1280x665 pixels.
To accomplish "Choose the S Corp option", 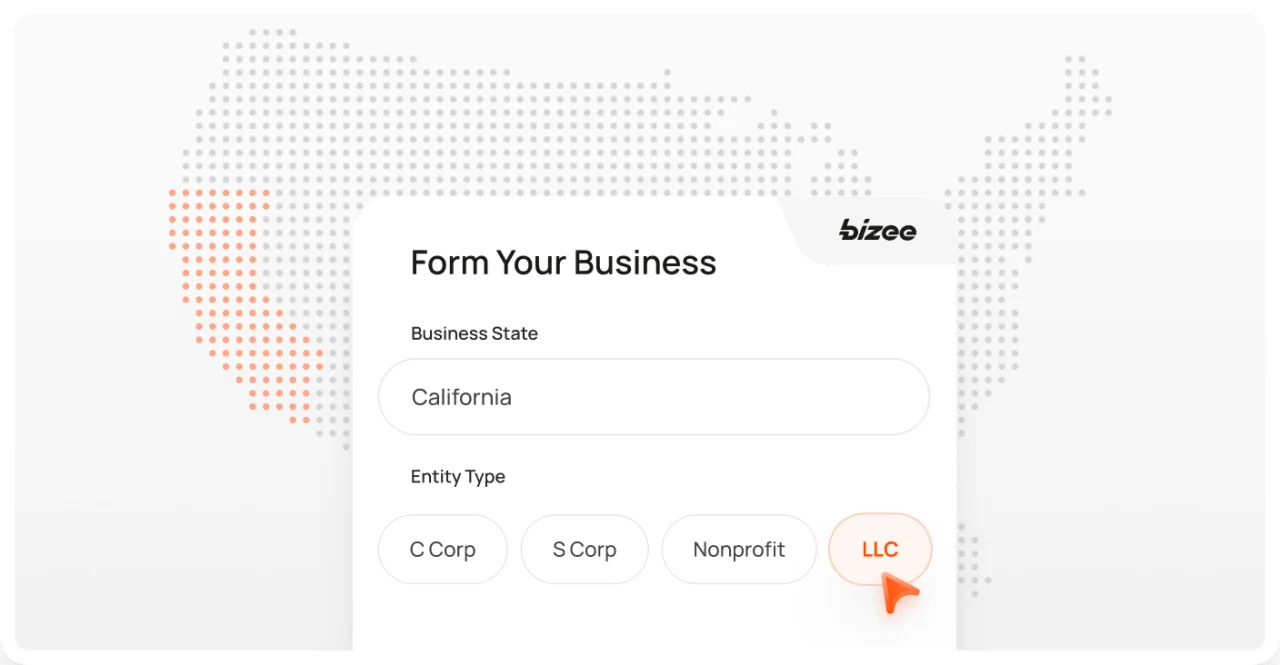I will 584,549.
